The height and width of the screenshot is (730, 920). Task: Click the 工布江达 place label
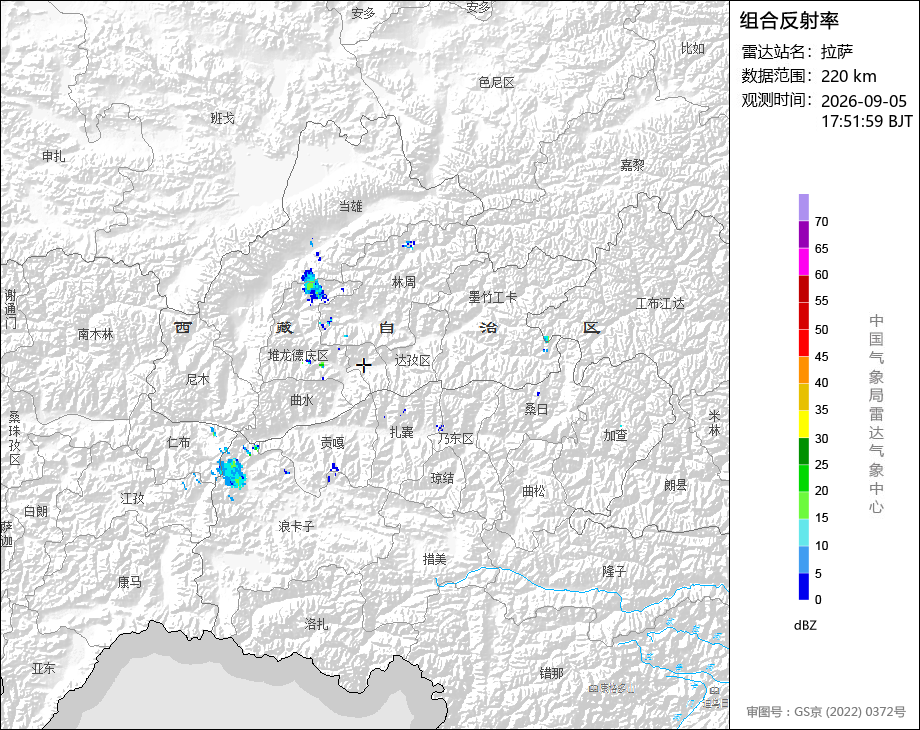(x=661, y=303)
